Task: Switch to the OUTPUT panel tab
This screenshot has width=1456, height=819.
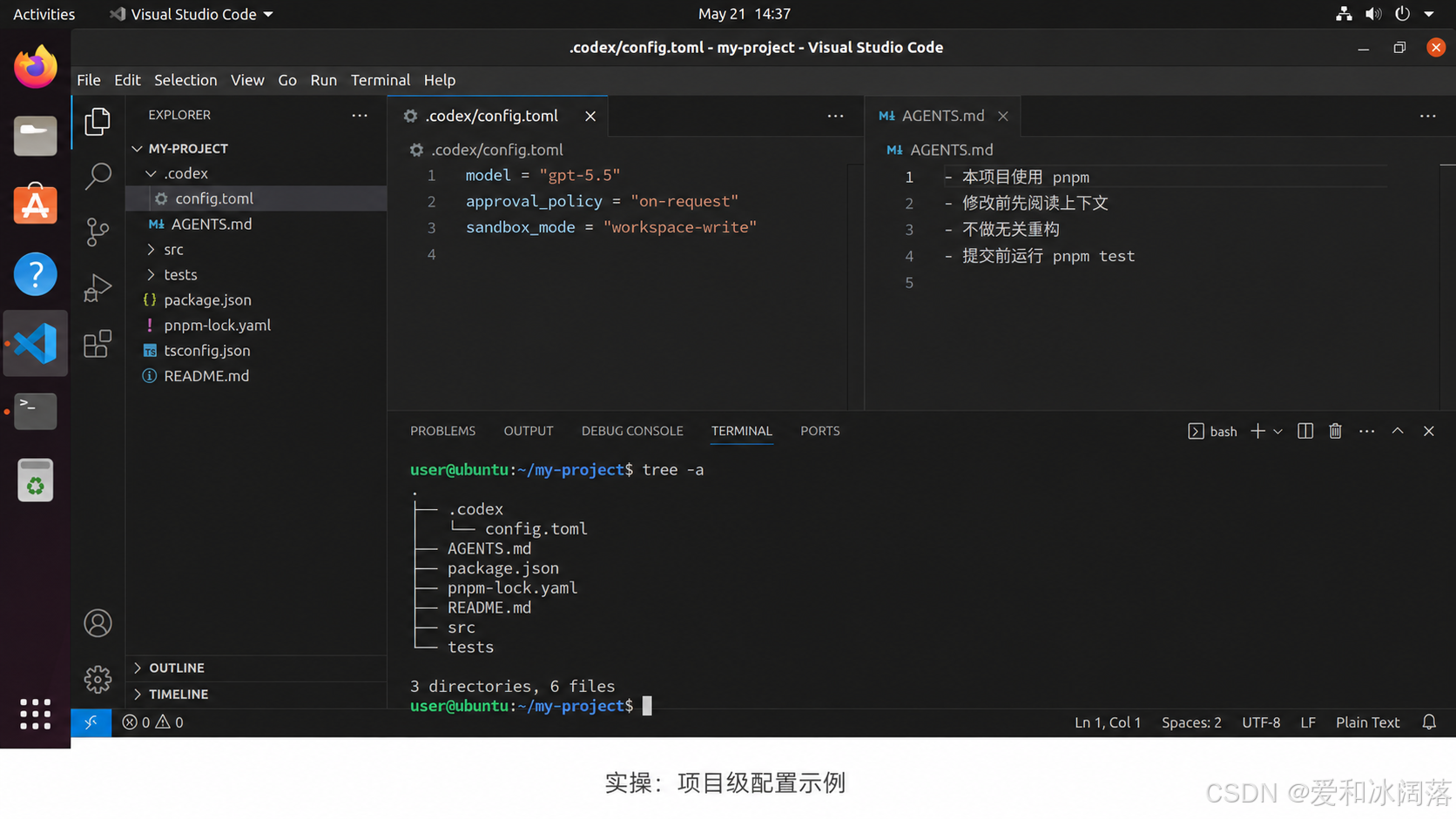Action: 529,431
